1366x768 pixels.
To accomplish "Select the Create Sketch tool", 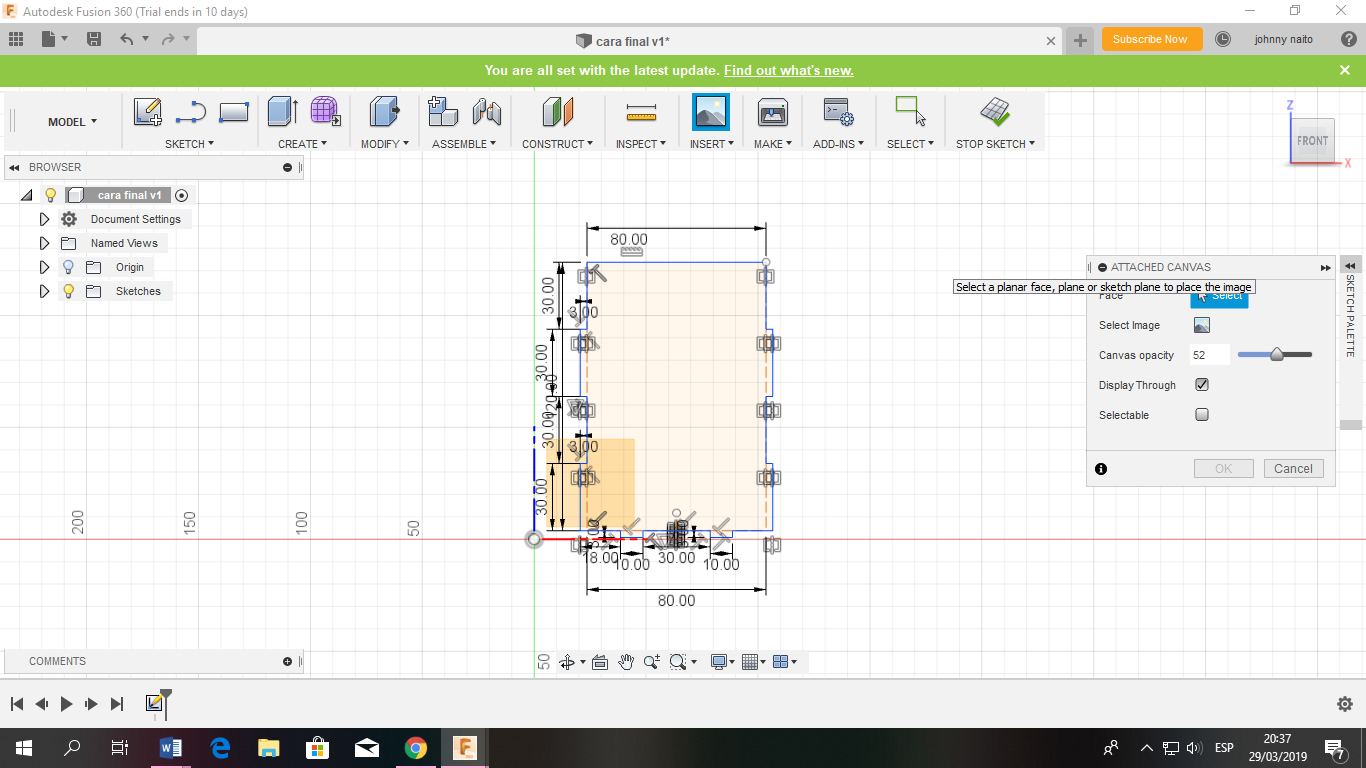I will click(x=148, y=112).
